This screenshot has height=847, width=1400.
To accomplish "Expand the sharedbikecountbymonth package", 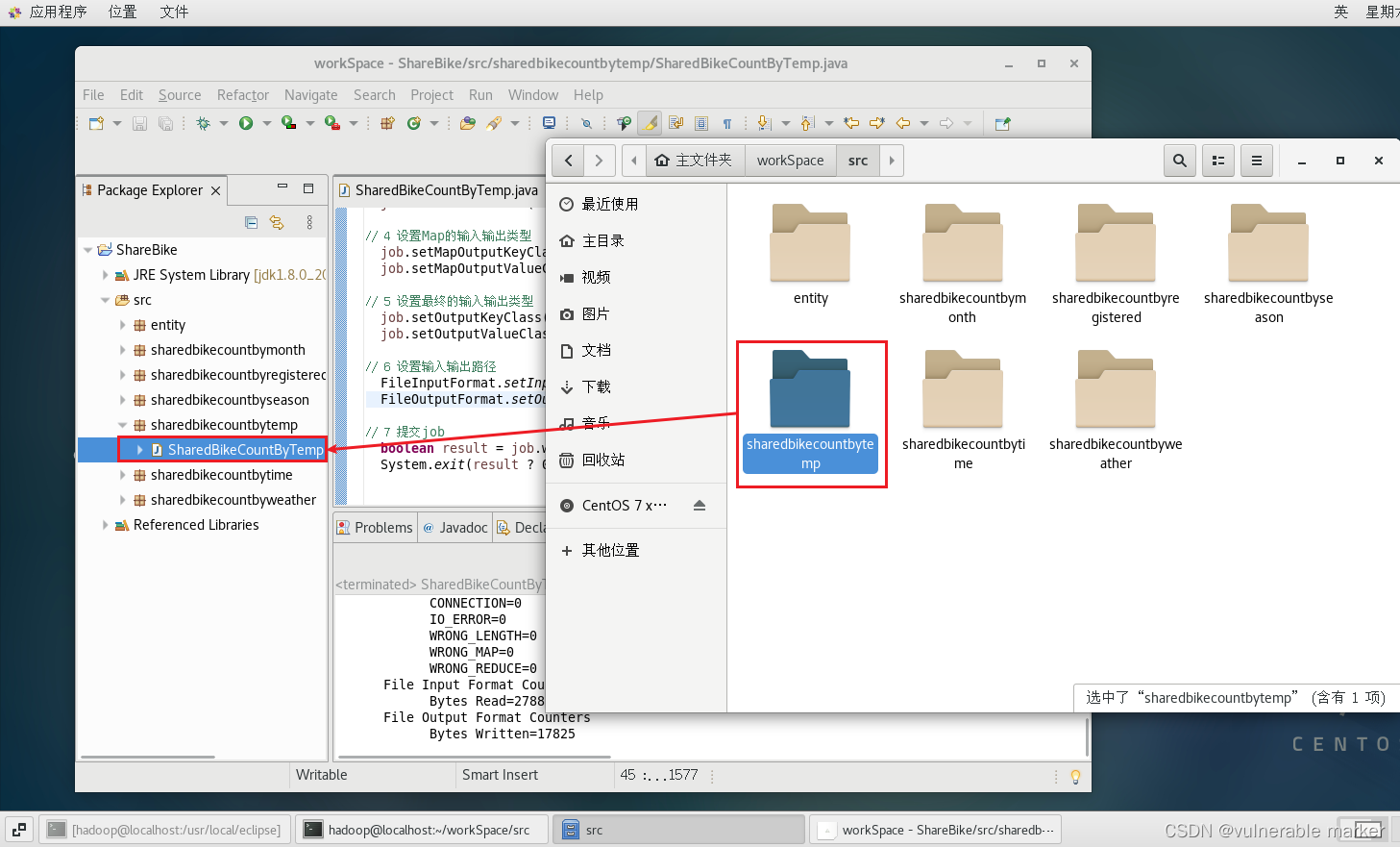I will tap(123, 350).
